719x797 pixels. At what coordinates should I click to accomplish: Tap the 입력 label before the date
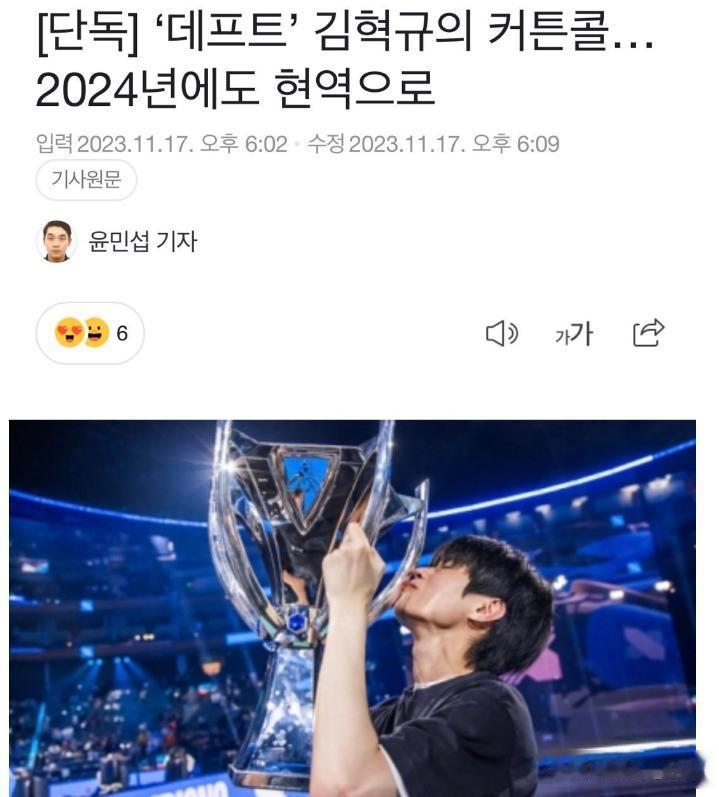click(54, 144)
